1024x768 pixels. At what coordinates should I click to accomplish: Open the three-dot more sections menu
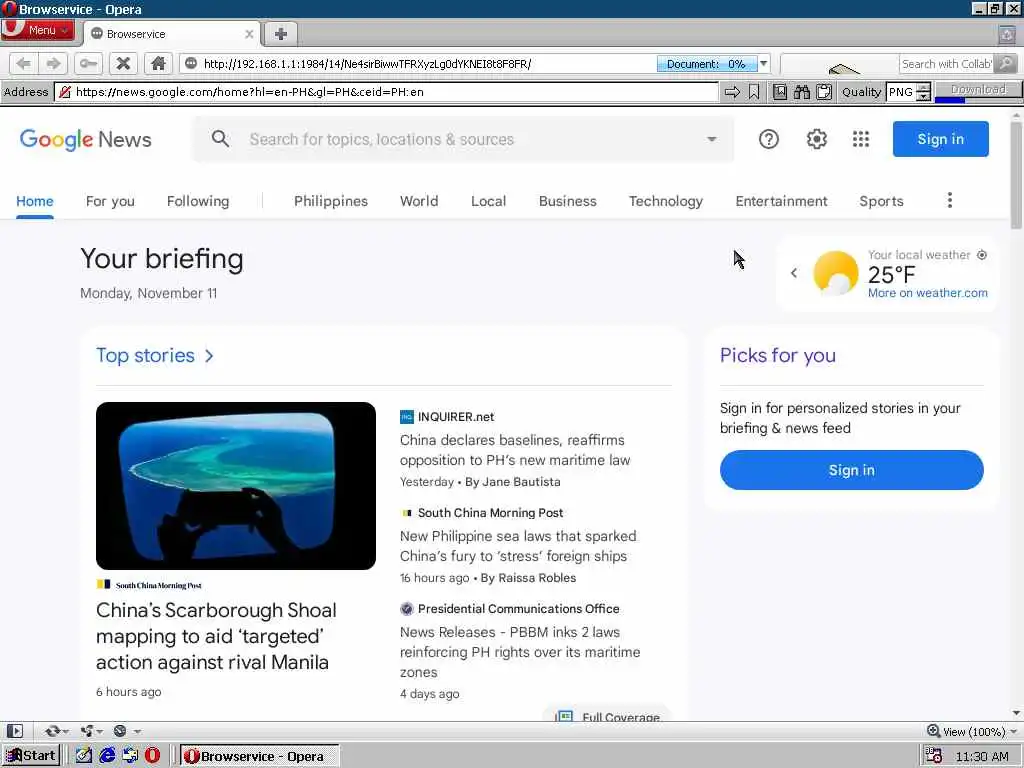(x=950, y=200)
